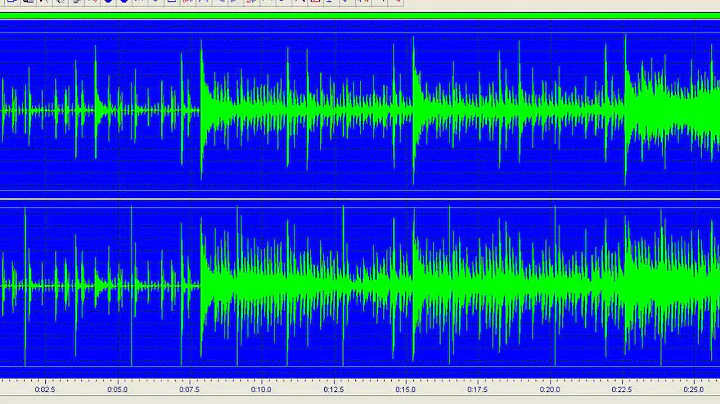Set the cursor at 0:20.0 on the ruler
Screen dimensions: 720x404
(x=550, y=389)
